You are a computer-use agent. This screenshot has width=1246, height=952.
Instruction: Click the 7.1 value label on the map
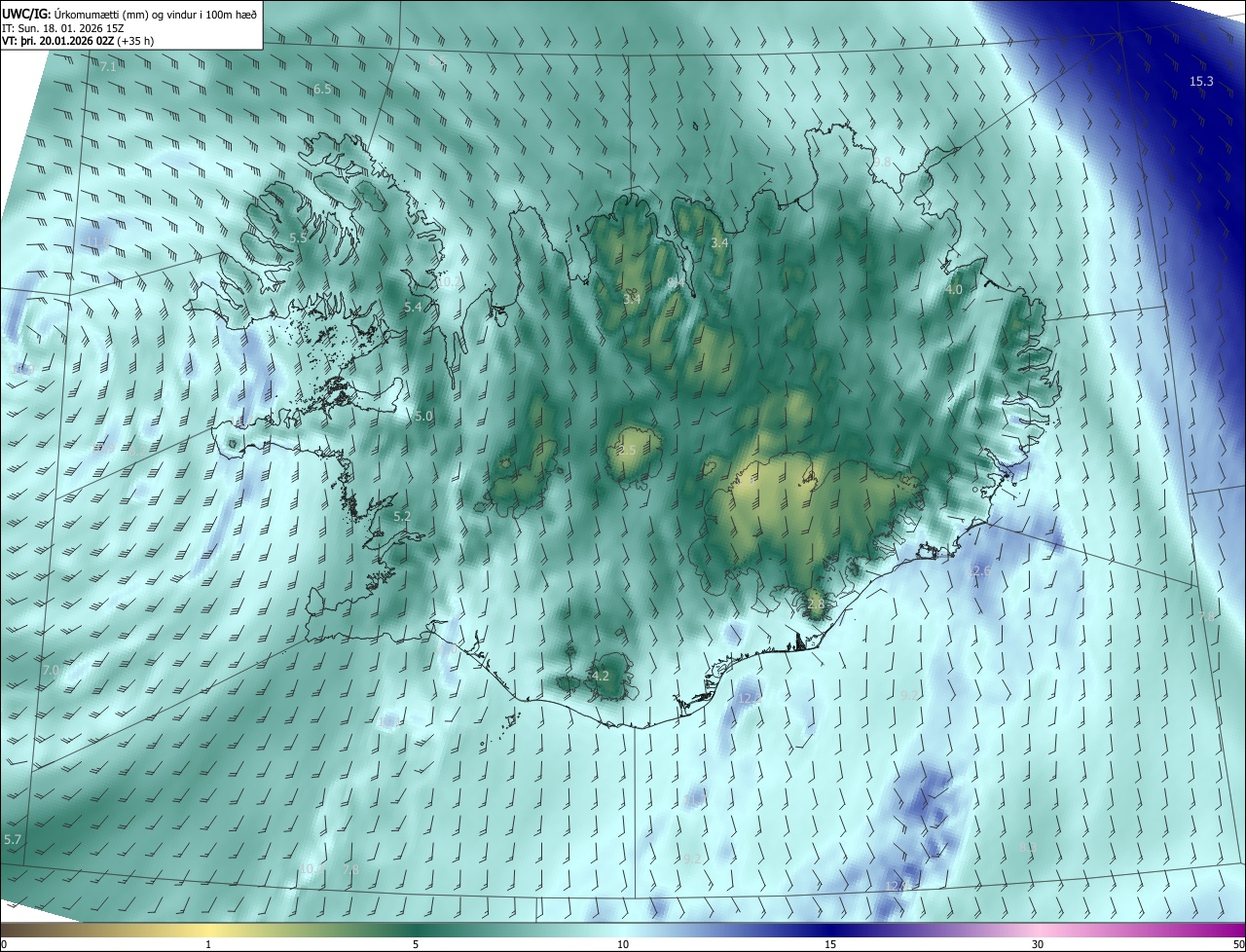click(107, 66)
